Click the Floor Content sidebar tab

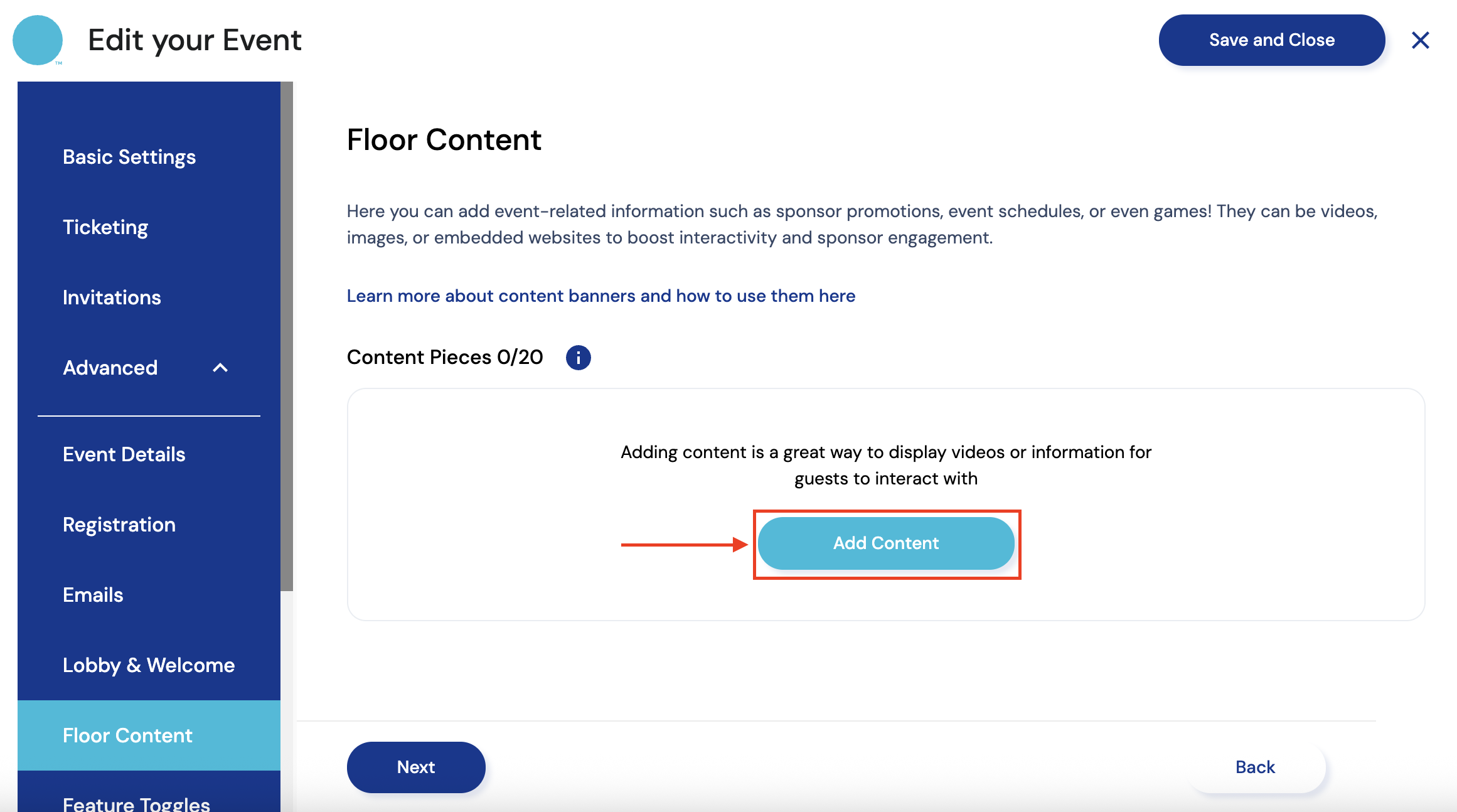tap(127, 735)
